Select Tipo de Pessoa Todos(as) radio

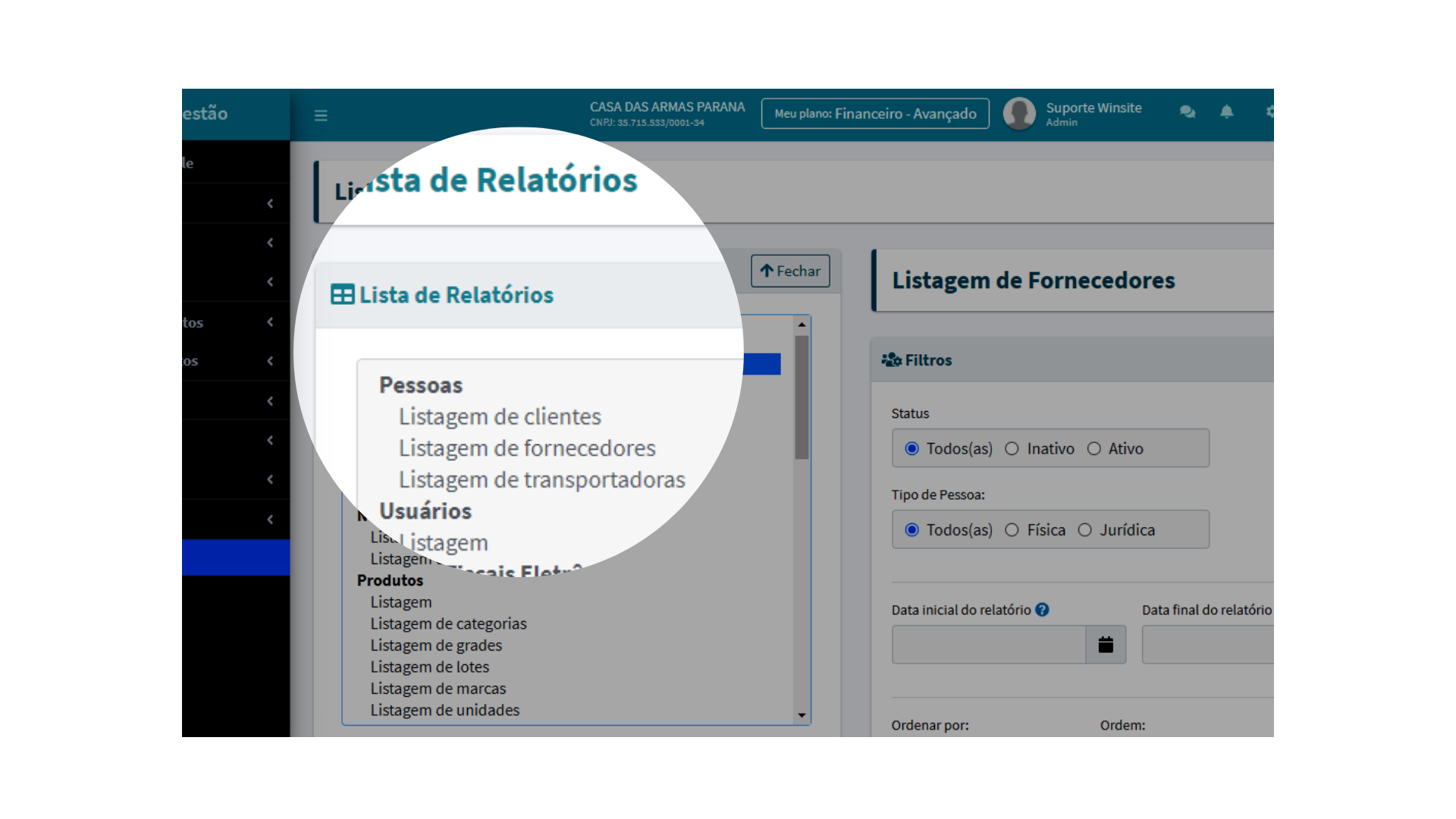(x=912, y=530)
